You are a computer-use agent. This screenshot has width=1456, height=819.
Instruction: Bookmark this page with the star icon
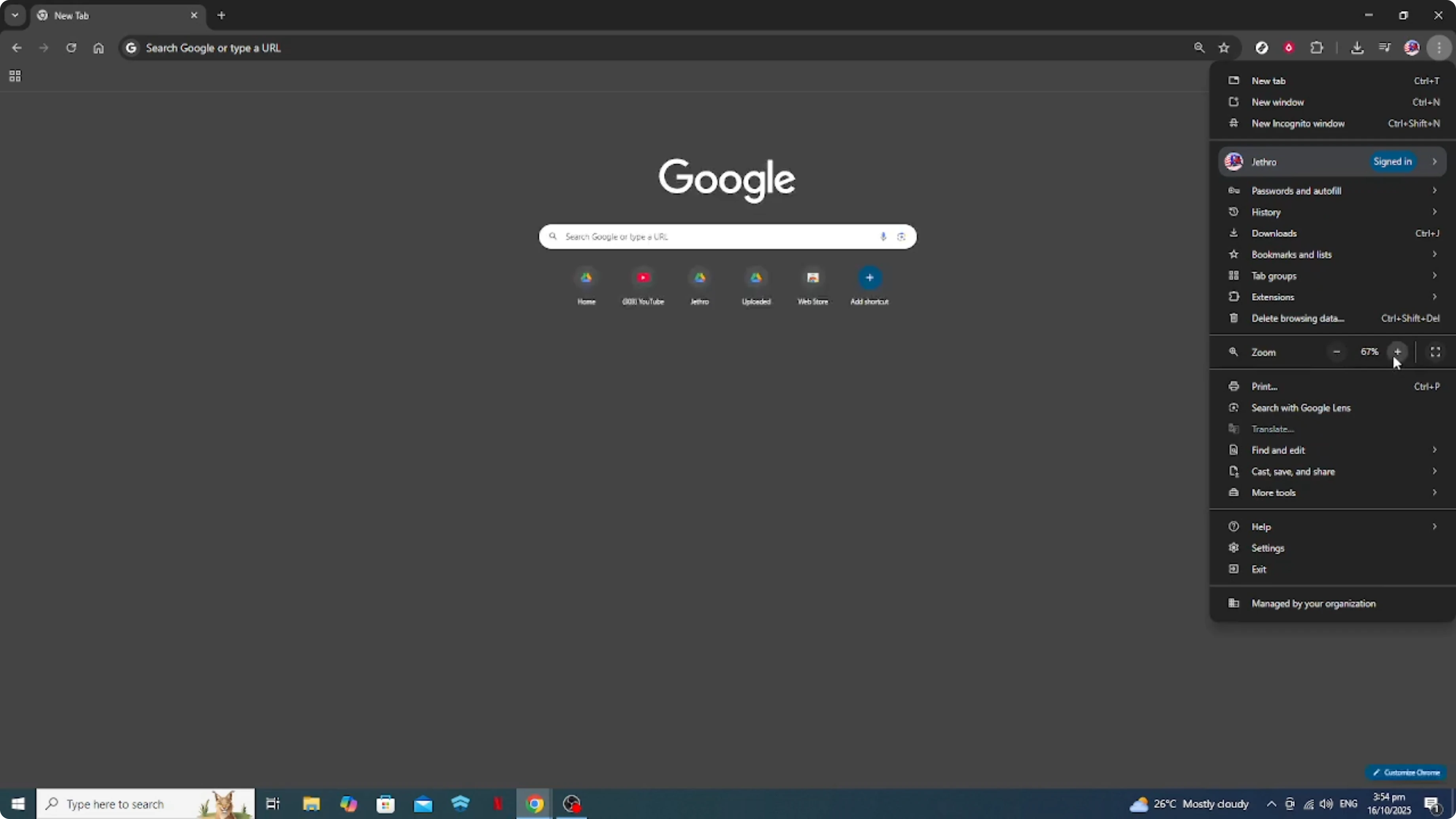pyautogui.click(x=1224, y=47)
